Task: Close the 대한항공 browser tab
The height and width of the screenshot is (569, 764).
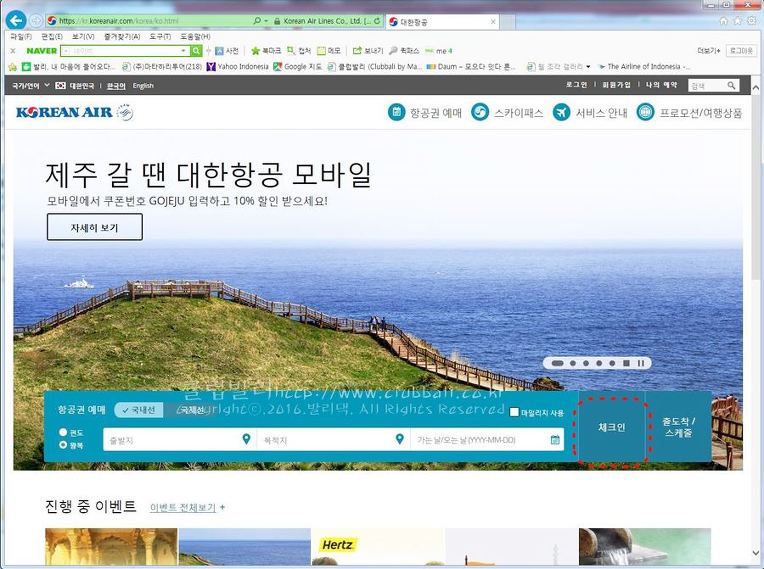Action: click(x=493, y=21)
